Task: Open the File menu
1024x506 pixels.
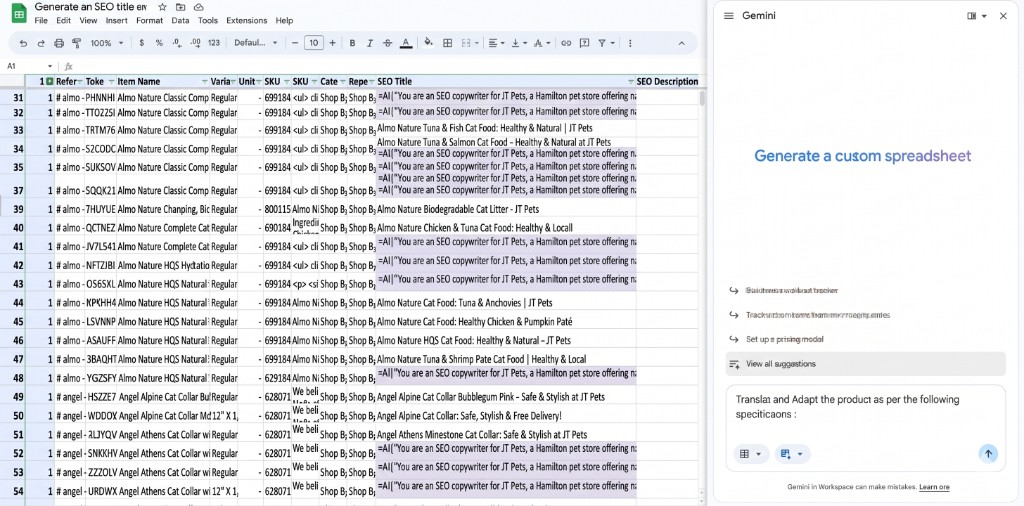Action: pos(41,21)
